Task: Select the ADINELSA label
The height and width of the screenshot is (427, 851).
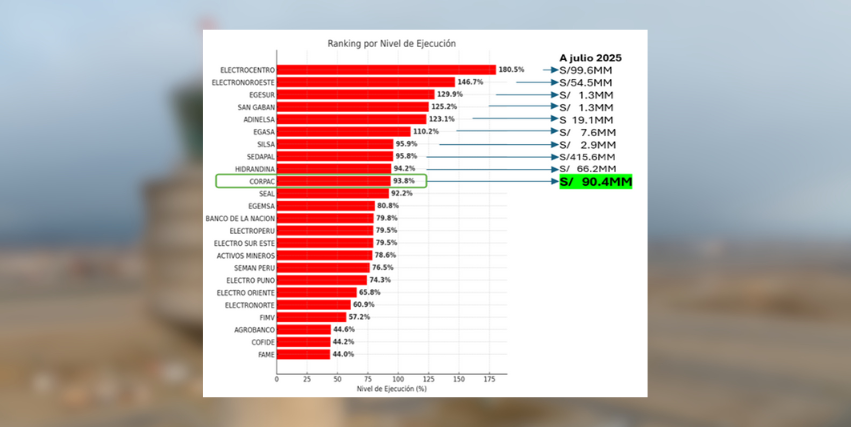Action: (x=259, y=119)
